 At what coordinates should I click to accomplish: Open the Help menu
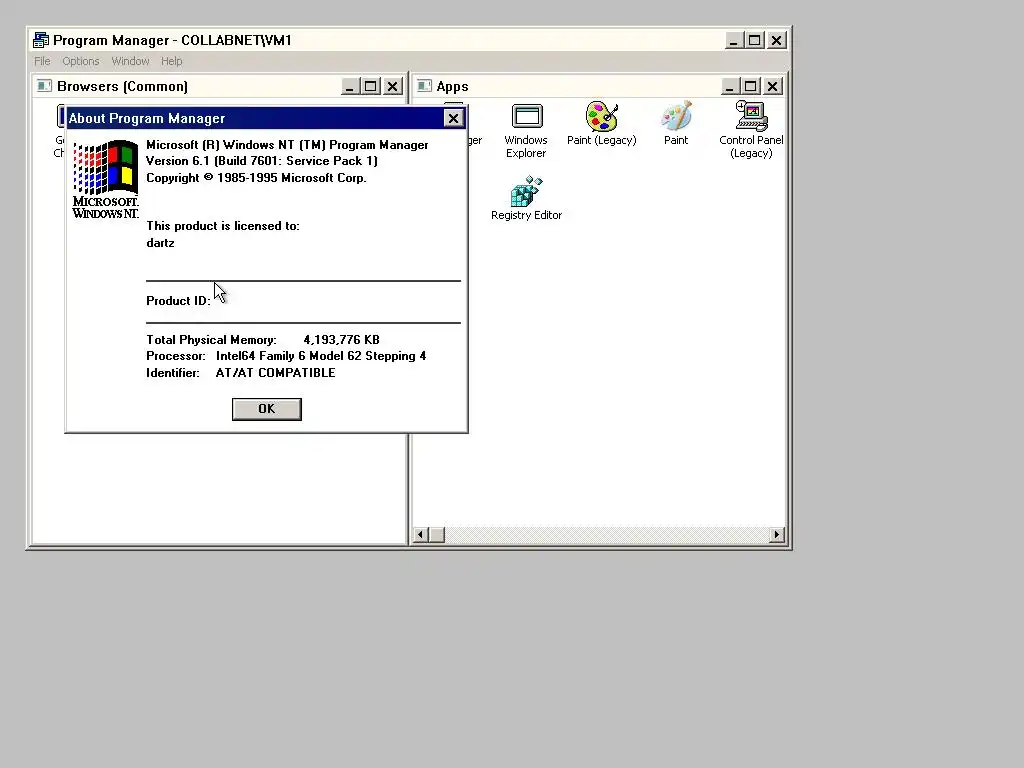pyautogui.click(x=172, y=61)
